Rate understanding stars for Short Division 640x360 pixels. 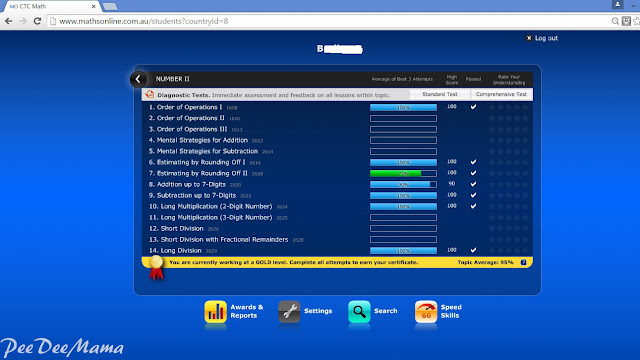(509, 229)
